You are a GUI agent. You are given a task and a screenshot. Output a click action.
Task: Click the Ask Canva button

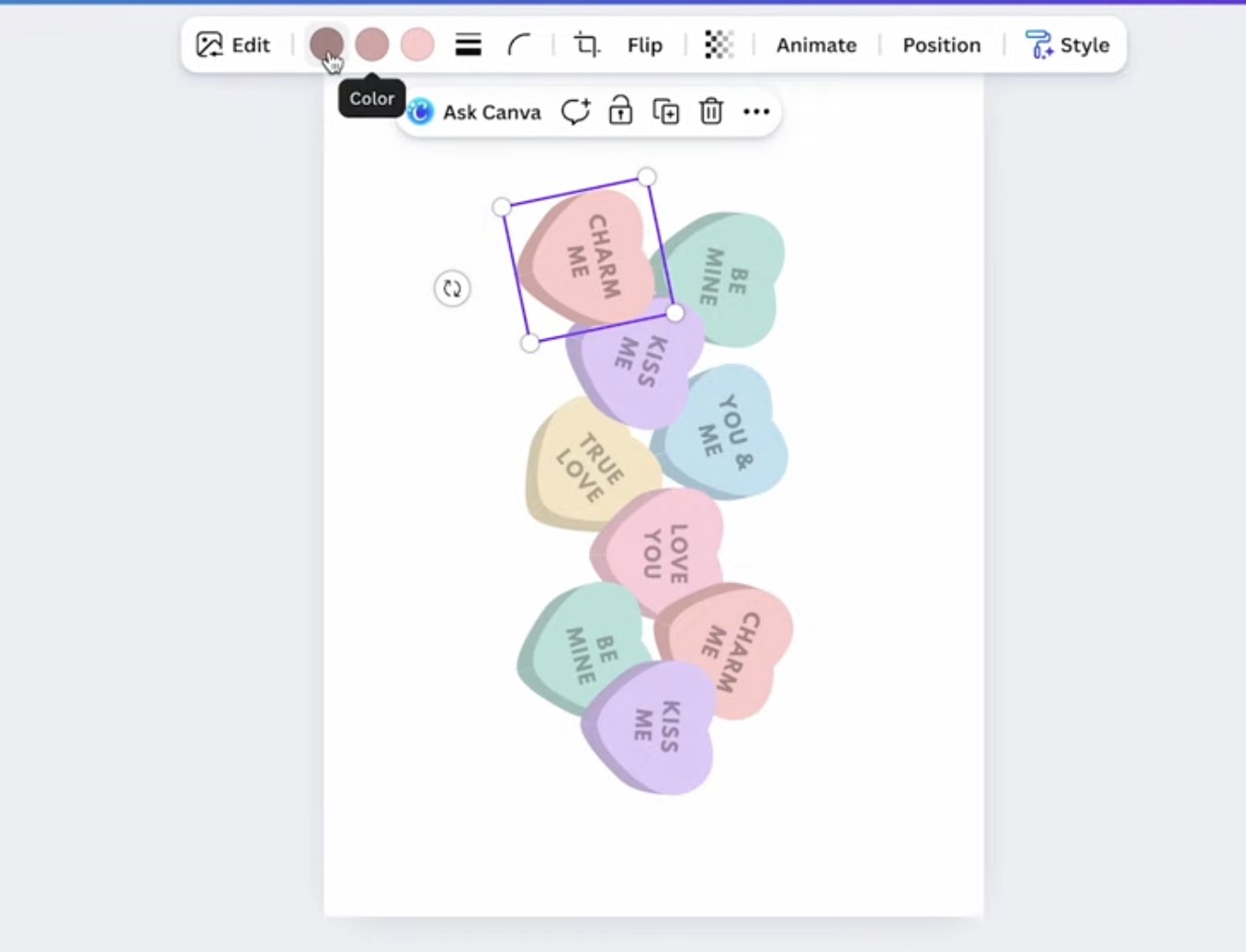(473, 111)
